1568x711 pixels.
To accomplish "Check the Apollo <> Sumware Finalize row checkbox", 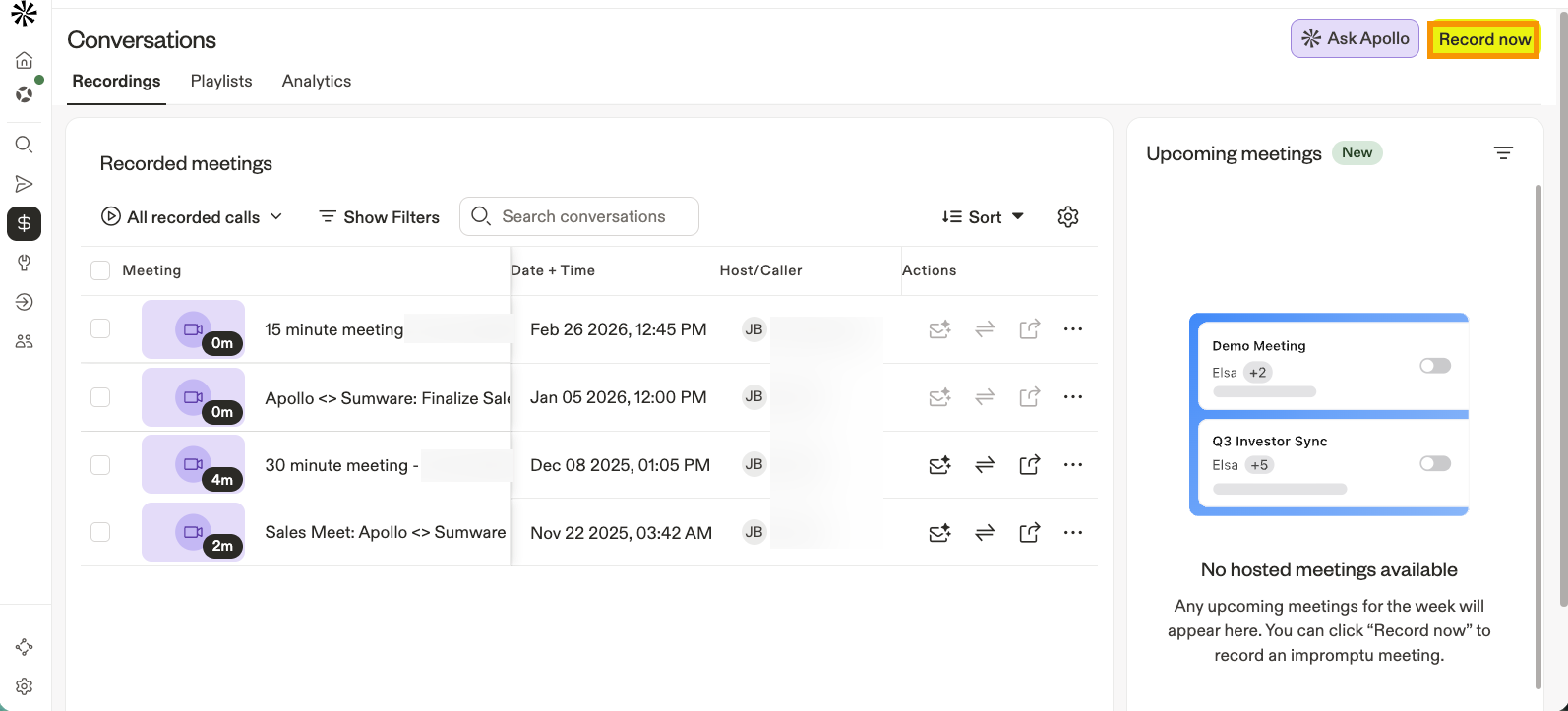I will (x=100, y=397).
